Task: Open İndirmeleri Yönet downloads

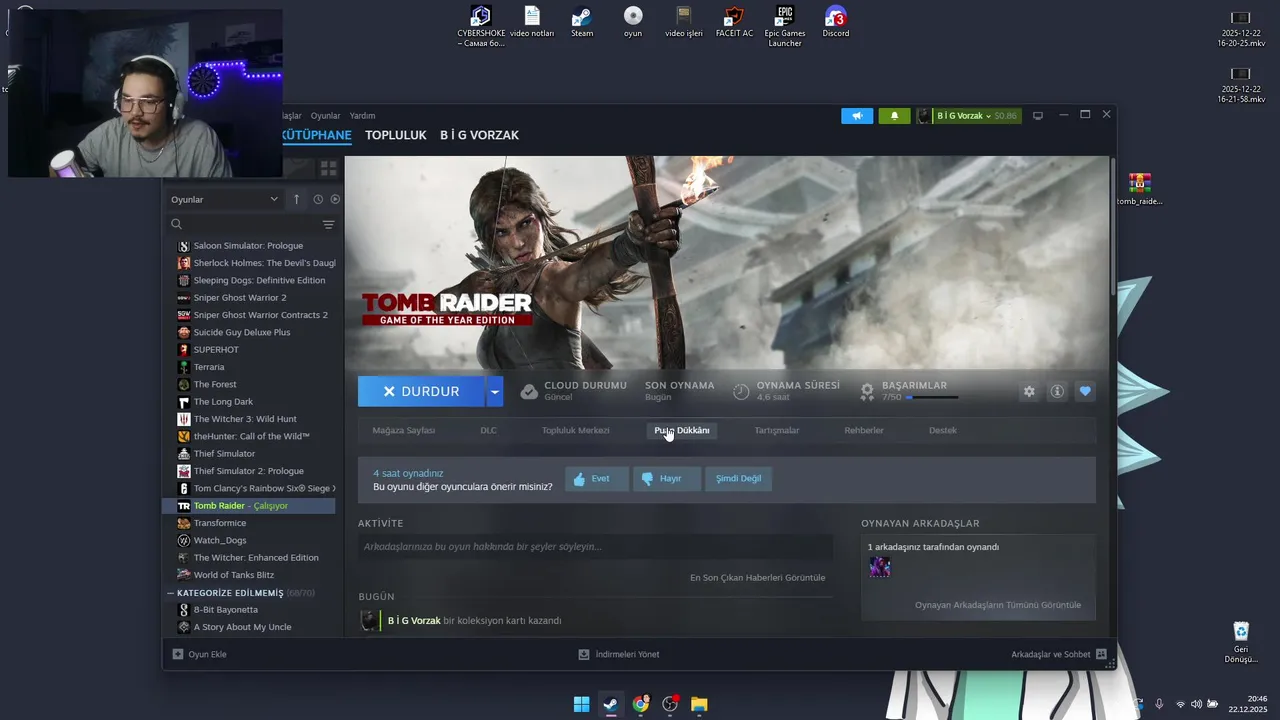Action: click(x=619, y=654)
